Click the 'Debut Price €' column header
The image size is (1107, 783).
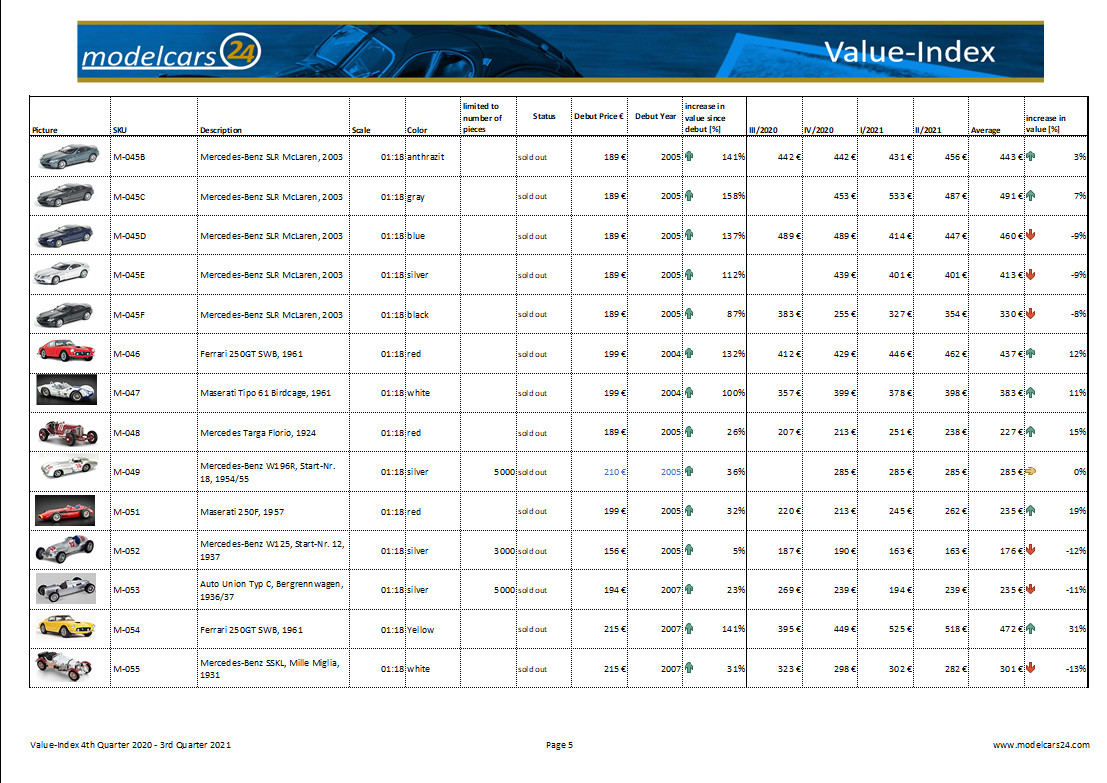point(599,116)
